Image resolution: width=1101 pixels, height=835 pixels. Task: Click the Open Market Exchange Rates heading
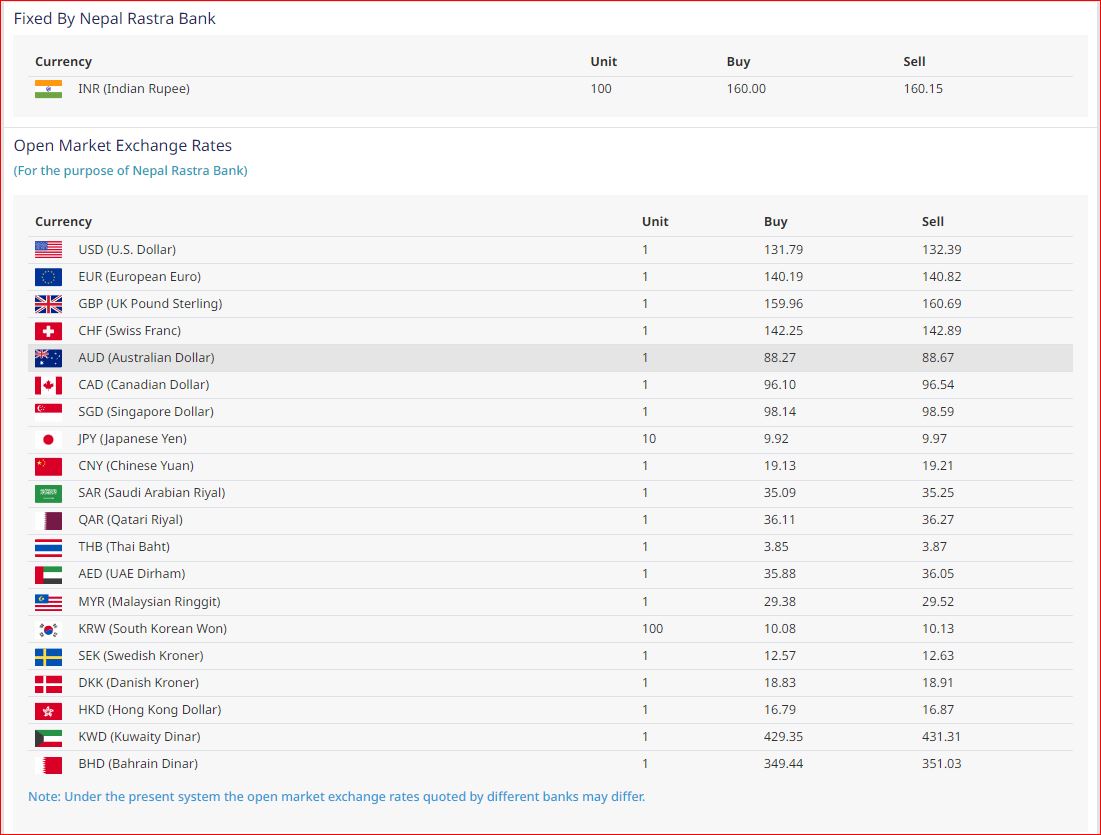[122, 146]
